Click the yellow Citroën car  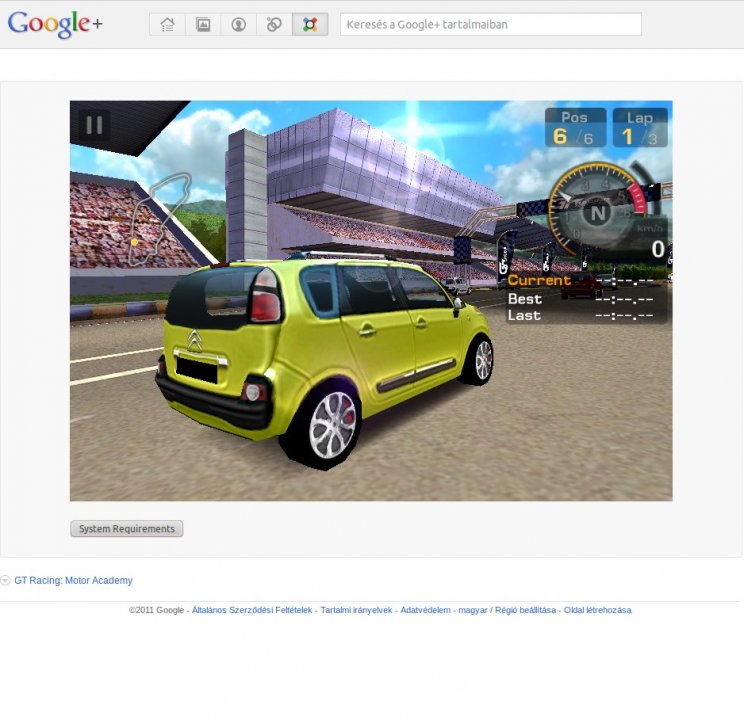point(325,361)
